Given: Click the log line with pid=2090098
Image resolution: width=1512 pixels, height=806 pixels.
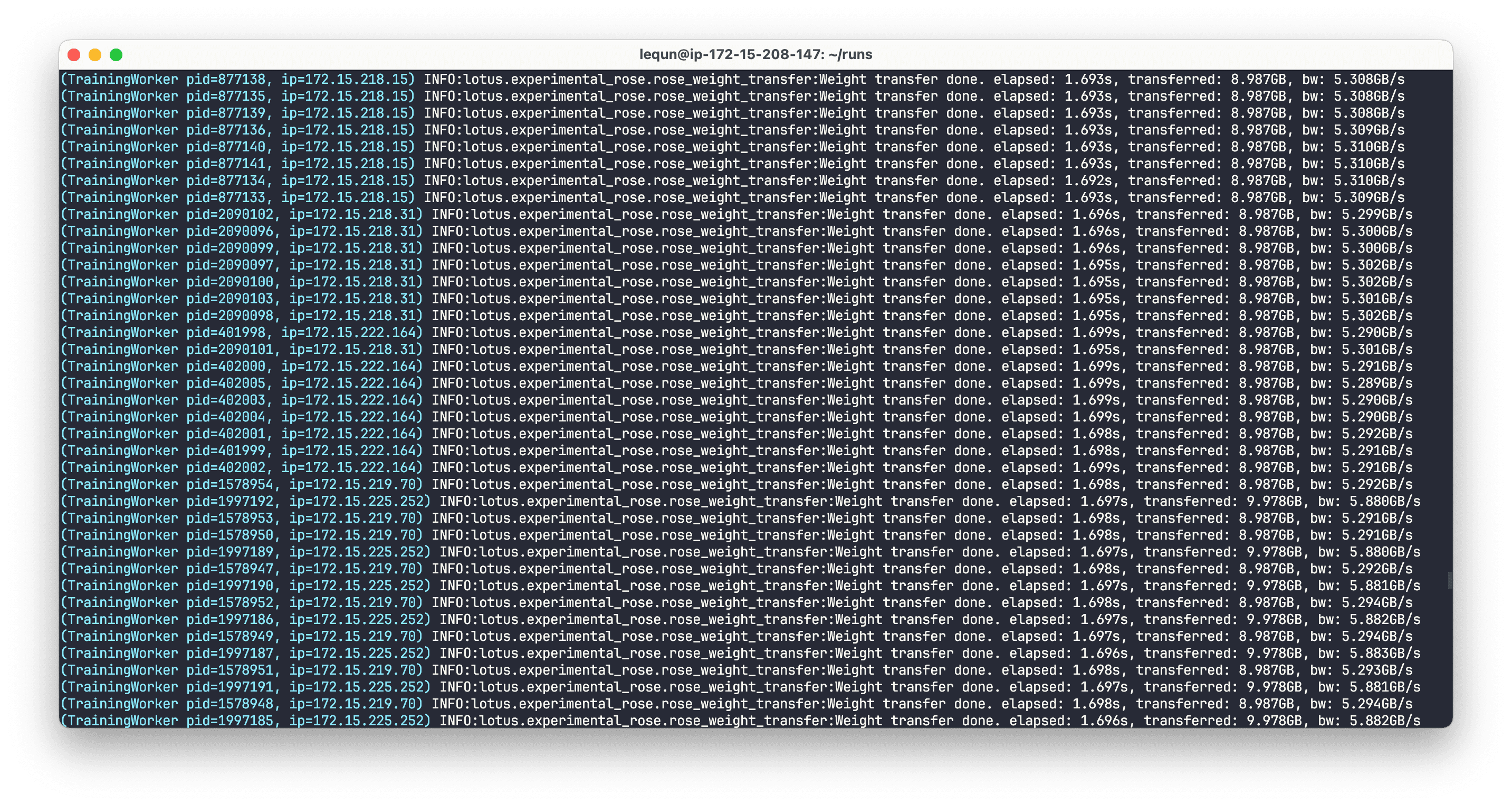Looking at the screenshot, I should pos(736,316).
